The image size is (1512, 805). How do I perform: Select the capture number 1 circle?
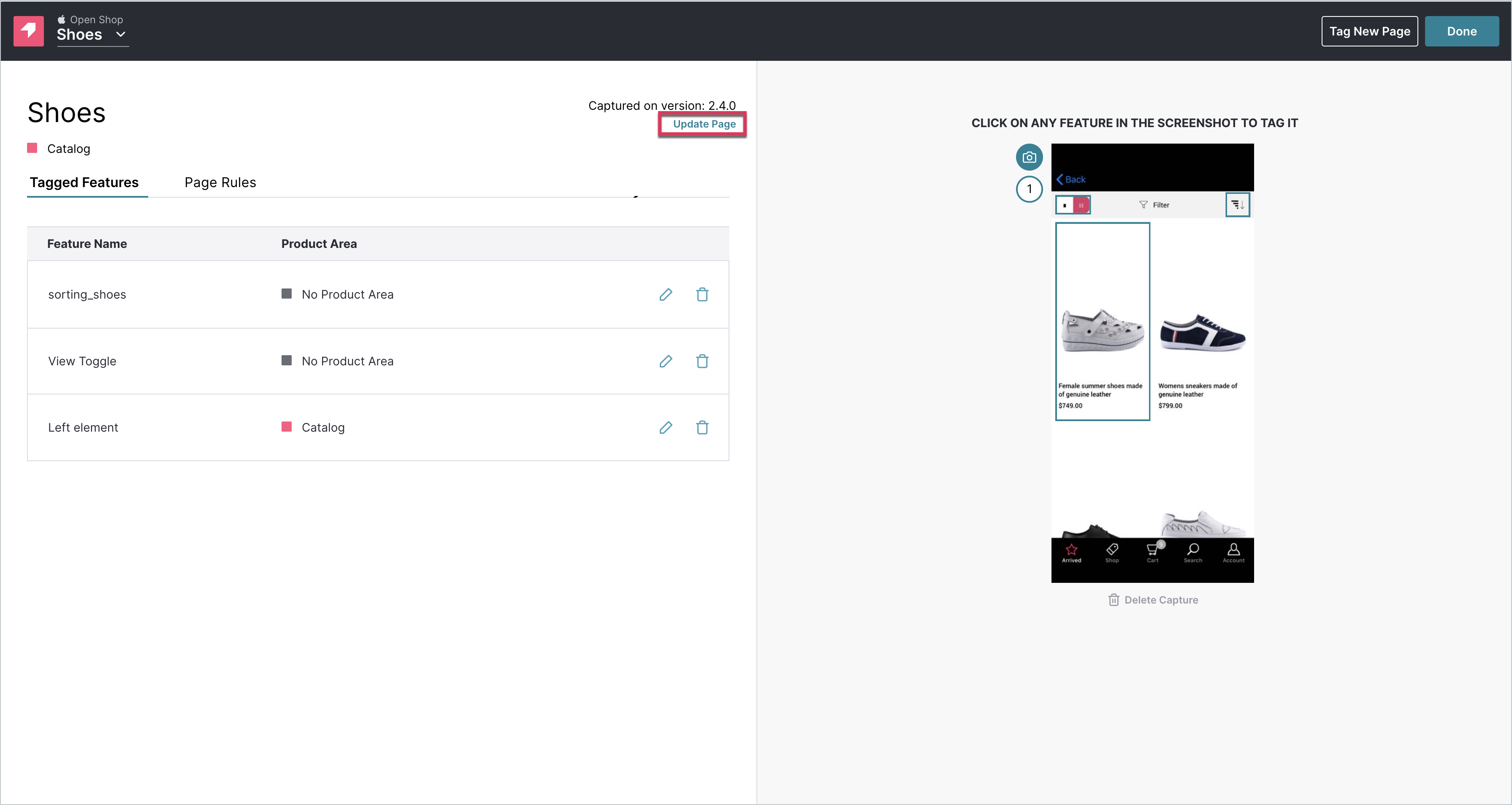pyautogui.click(x=1029, y=189)
